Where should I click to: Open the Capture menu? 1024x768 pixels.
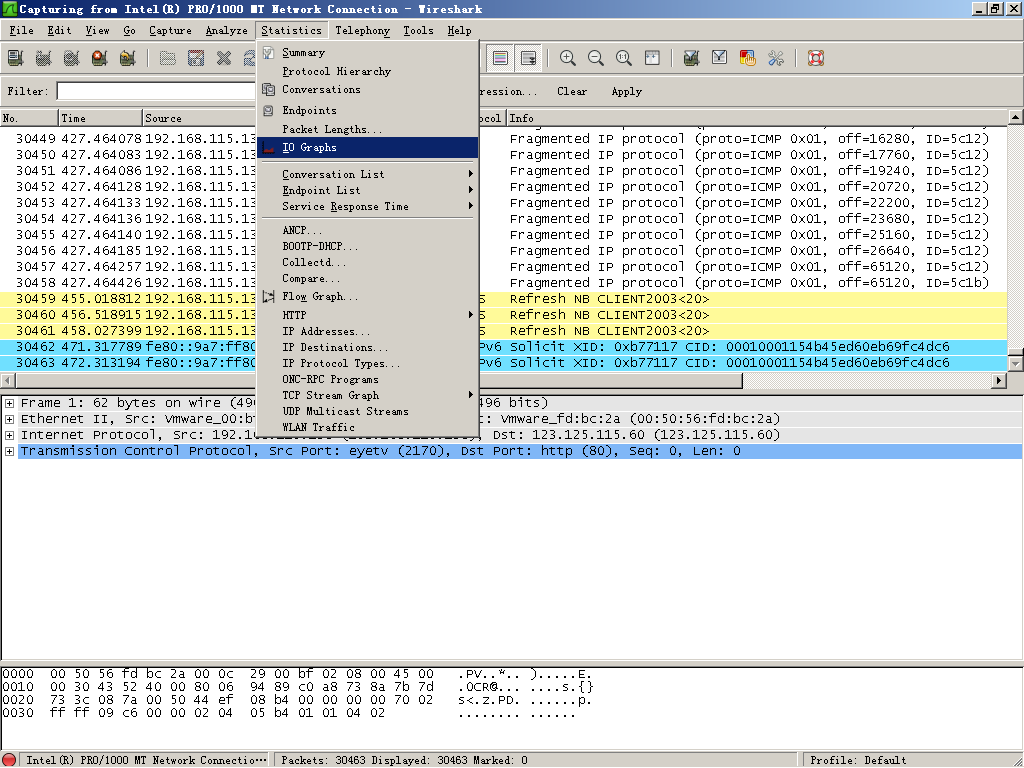170,31
